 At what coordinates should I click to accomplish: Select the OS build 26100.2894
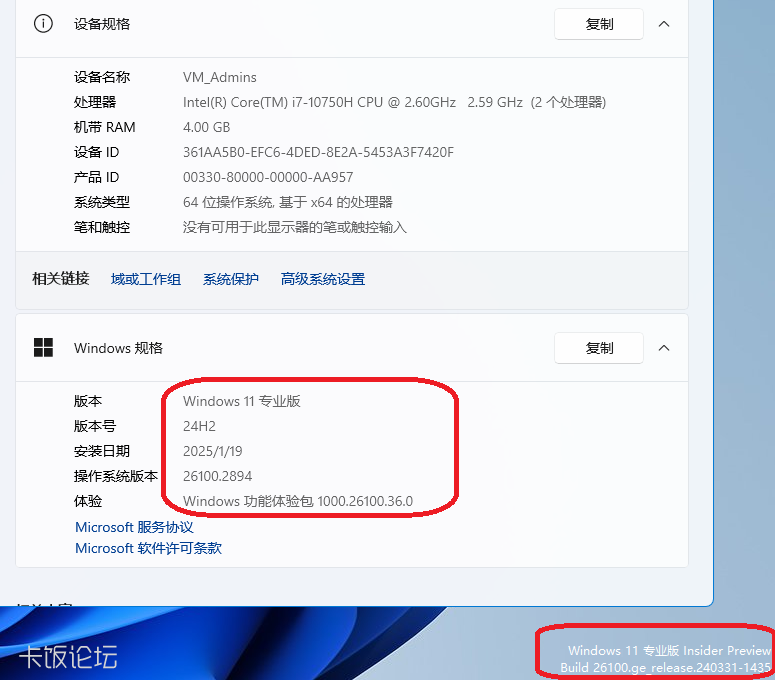tap(217, 476)
